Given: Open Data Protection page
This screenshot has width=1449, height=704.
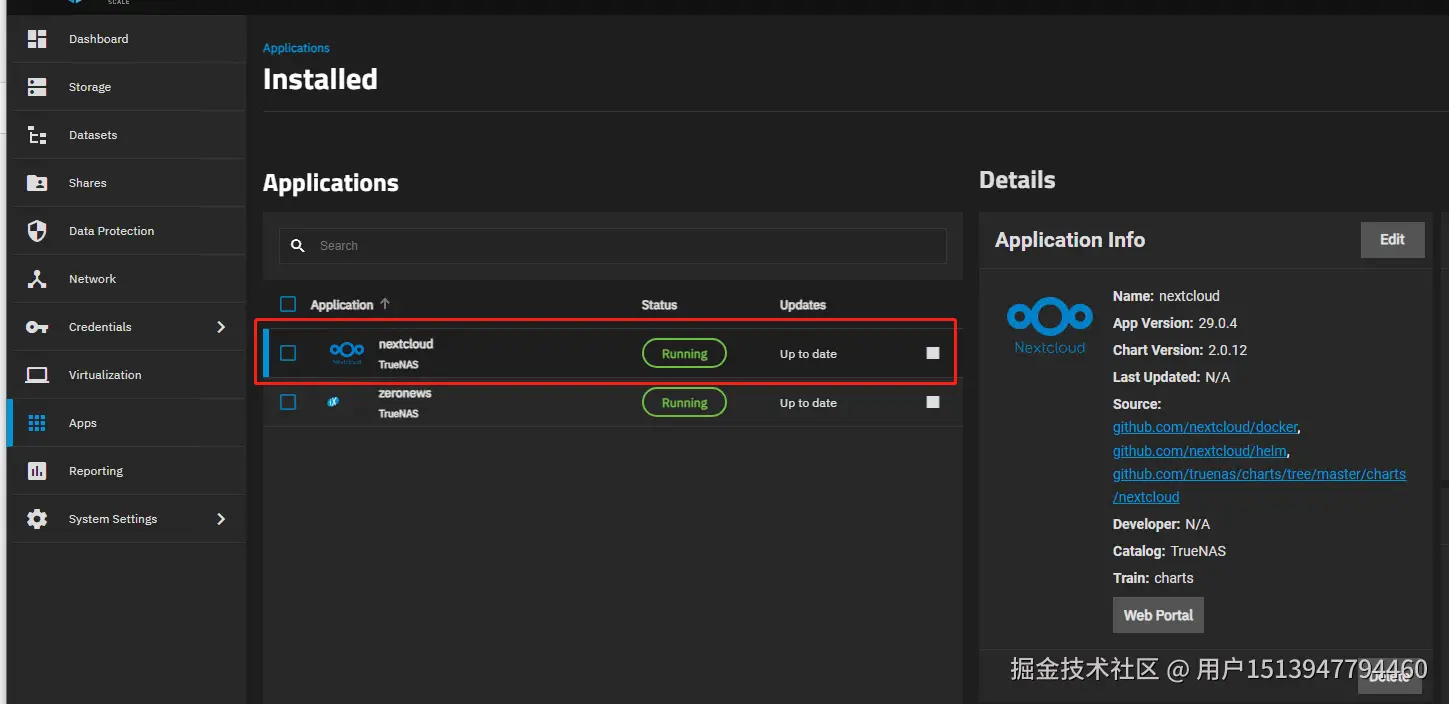Looking at the screenshot, I should pyautogui.click(x=126, y=231).
